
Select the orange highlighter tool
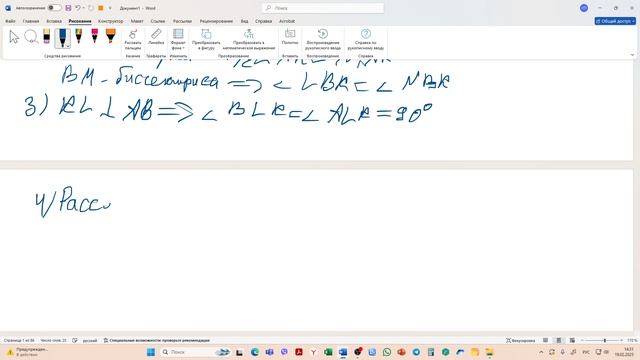111,36
